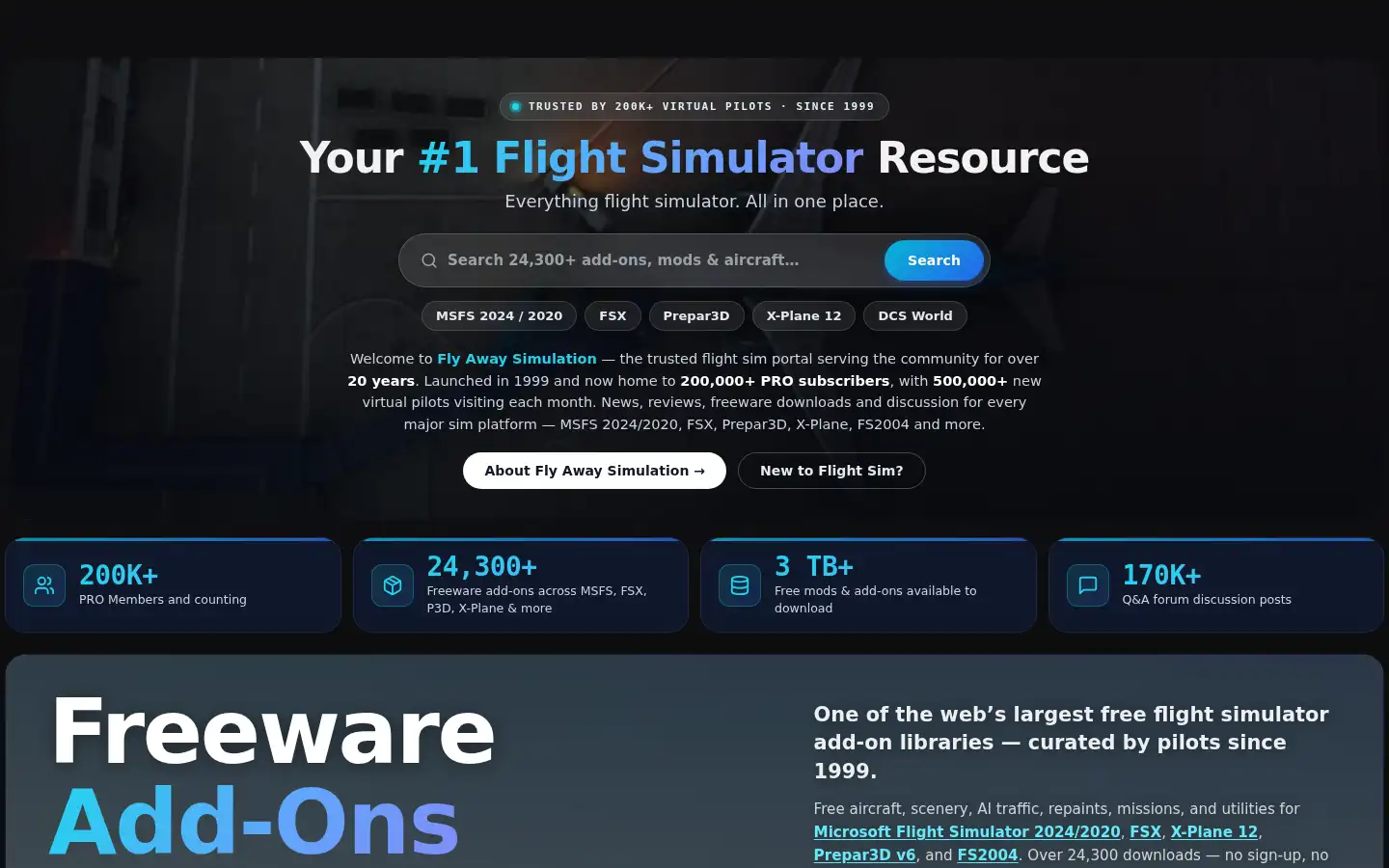Select the FSX platform chip

(x=613, y=316)
